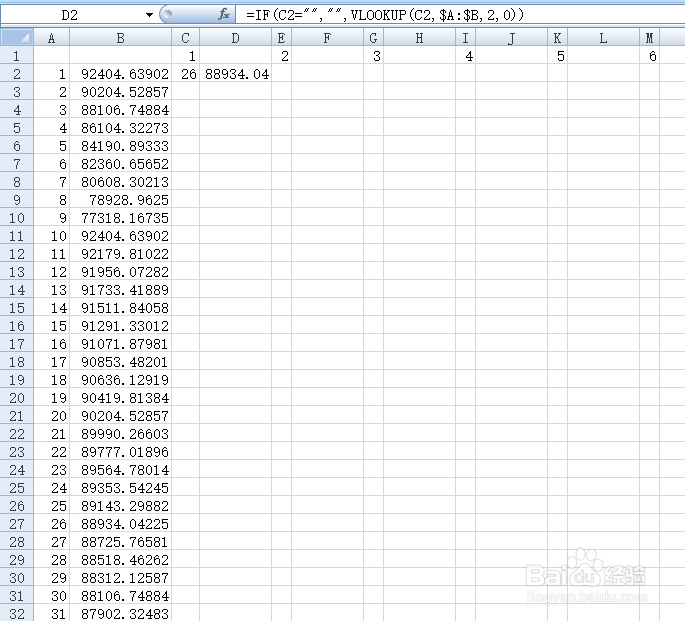Click cell B3 value 90204.52857
Image resolution: width=685 pixels, height=621 pixels.
pyautogui.click(x=121, y=92)
